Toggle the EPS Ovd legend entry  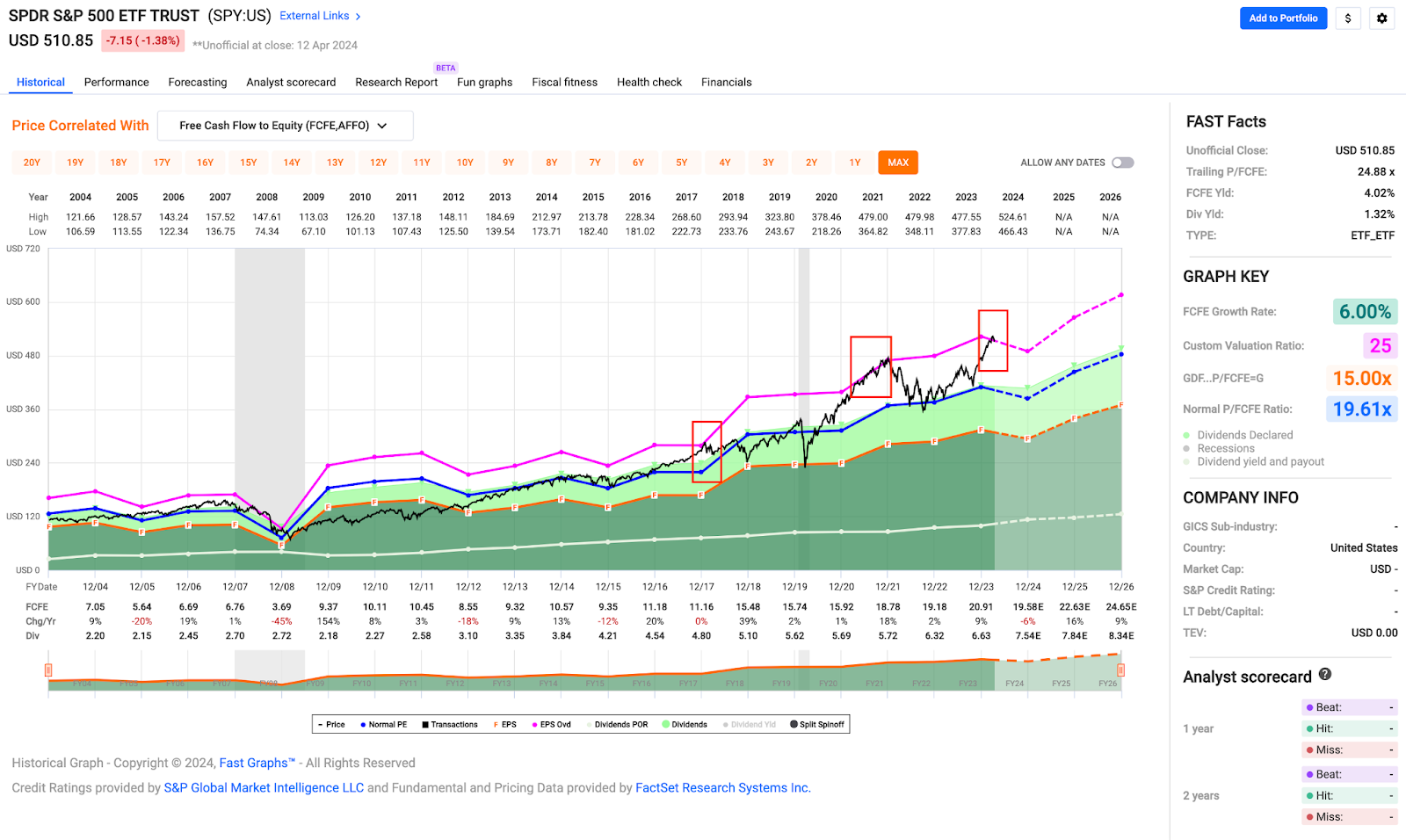click(551, 725)
